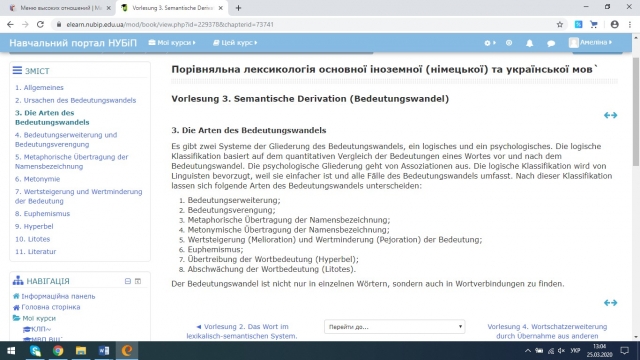Open Інформаційна панель link
This screenshot has height=360, width=640.
58,296
